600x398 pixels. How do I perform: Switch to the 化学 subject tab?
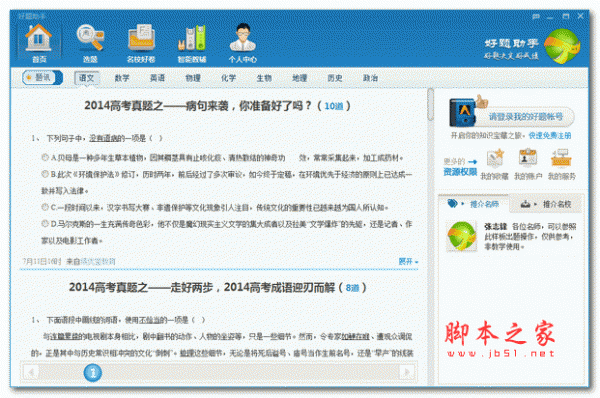228,78
